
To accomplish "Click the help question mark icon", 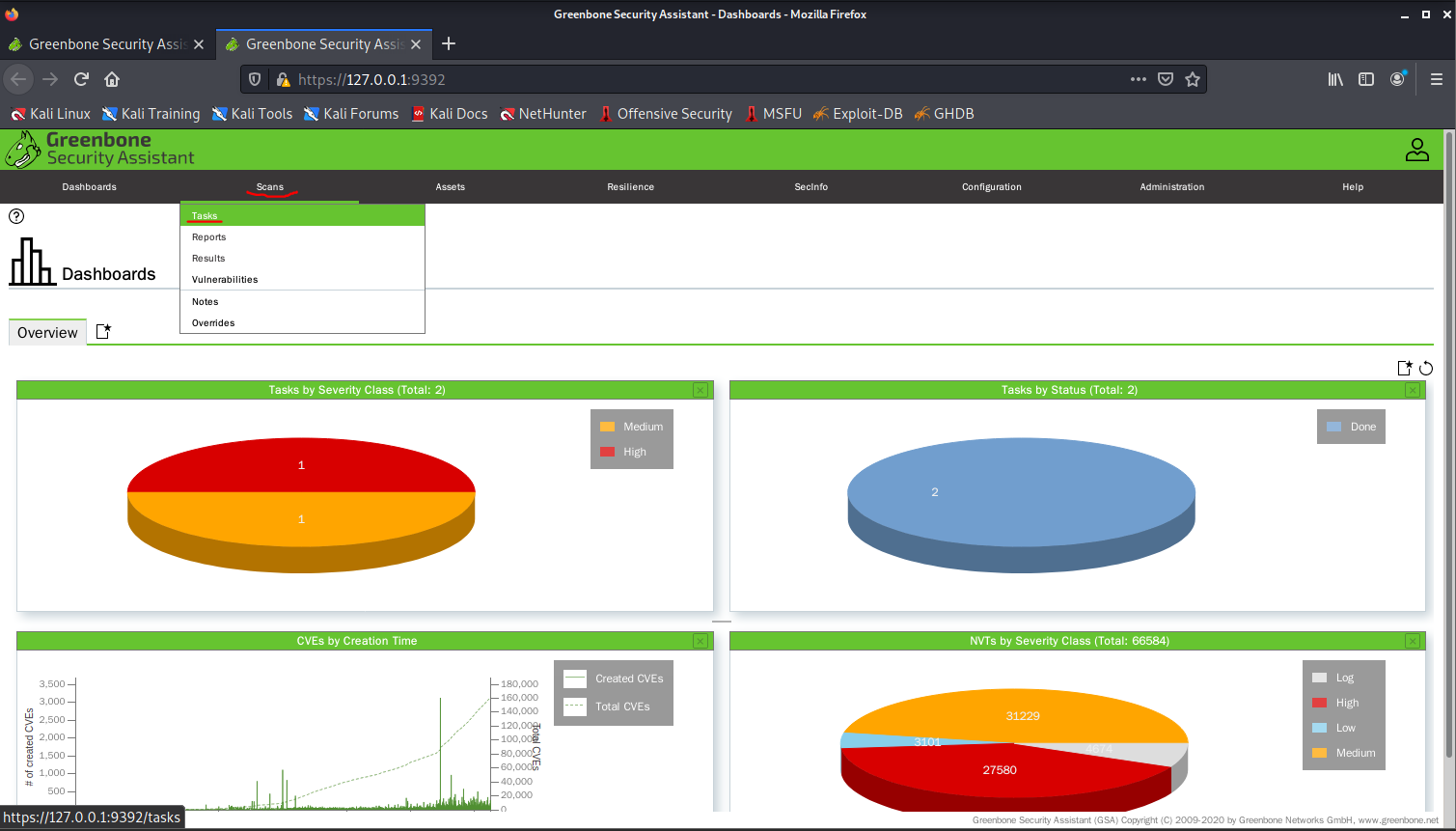I will (16, 216).
